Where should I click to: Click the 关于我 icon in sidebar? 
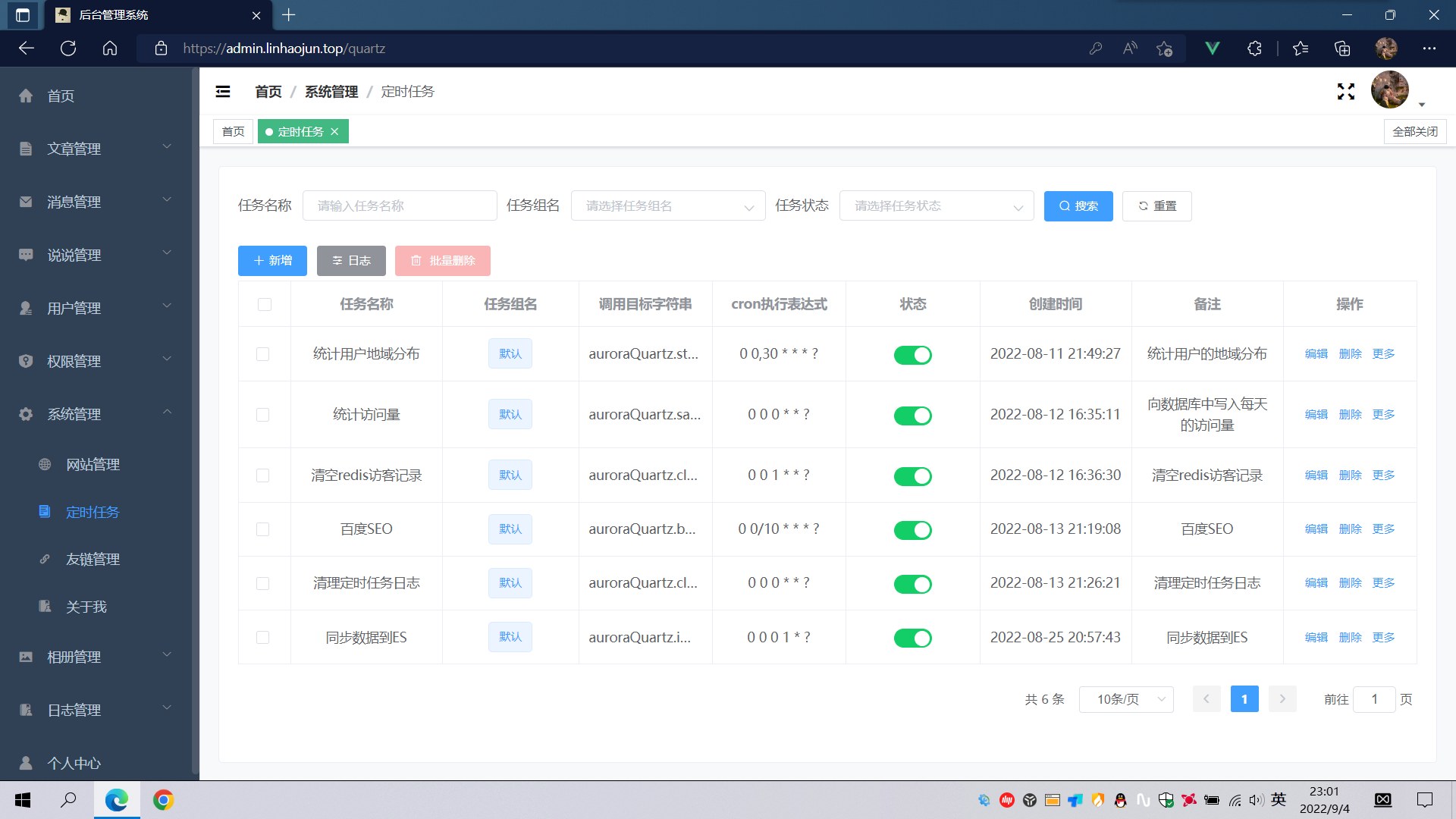point(45,606)
